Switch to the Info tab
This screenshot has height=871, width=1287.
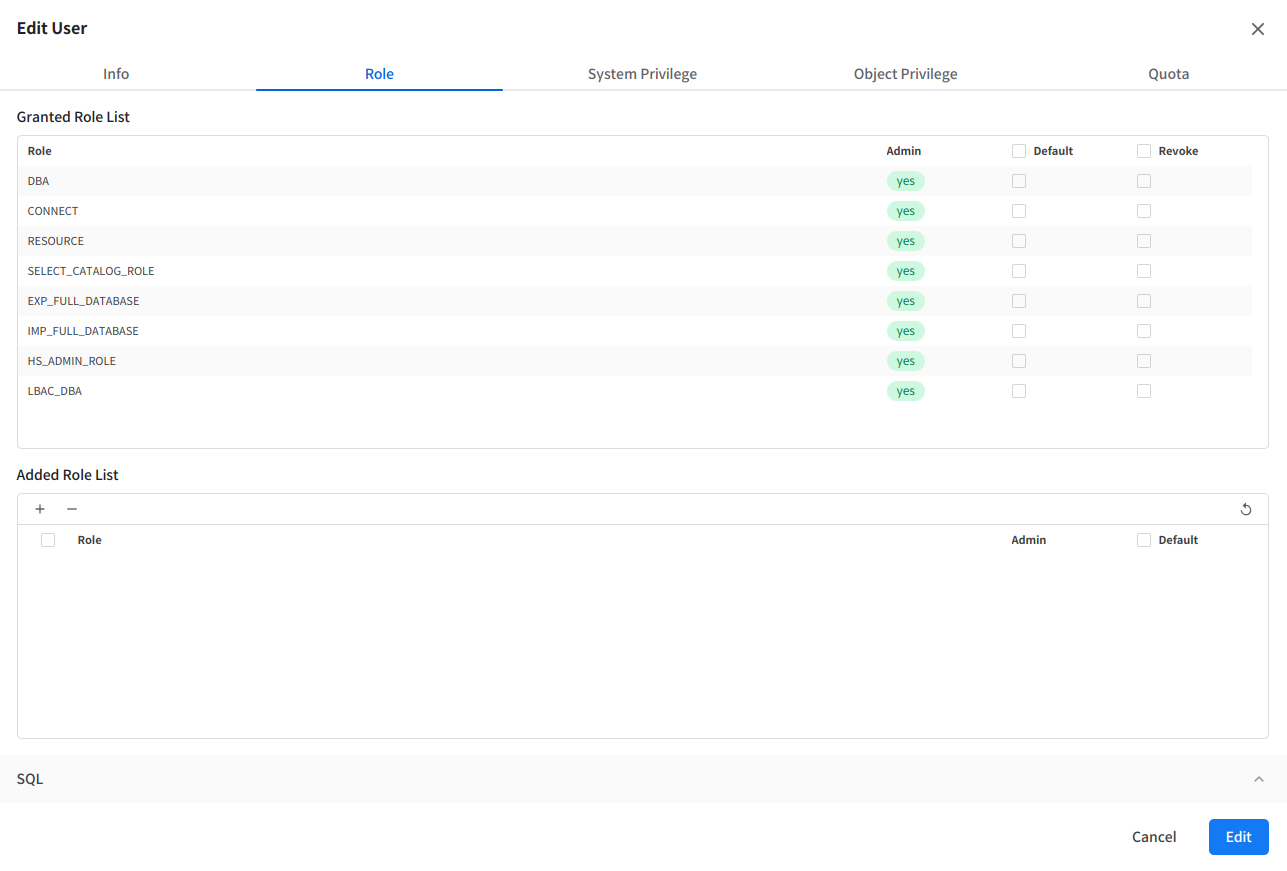point(116,74)
